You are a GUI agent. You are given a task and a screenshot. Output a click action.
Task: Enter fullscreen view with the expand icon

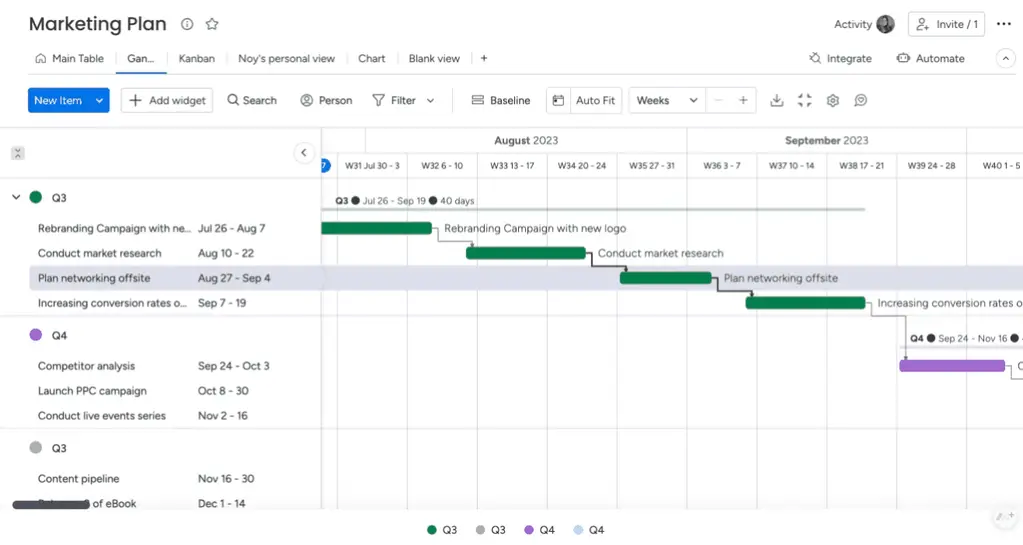[804, 100]
